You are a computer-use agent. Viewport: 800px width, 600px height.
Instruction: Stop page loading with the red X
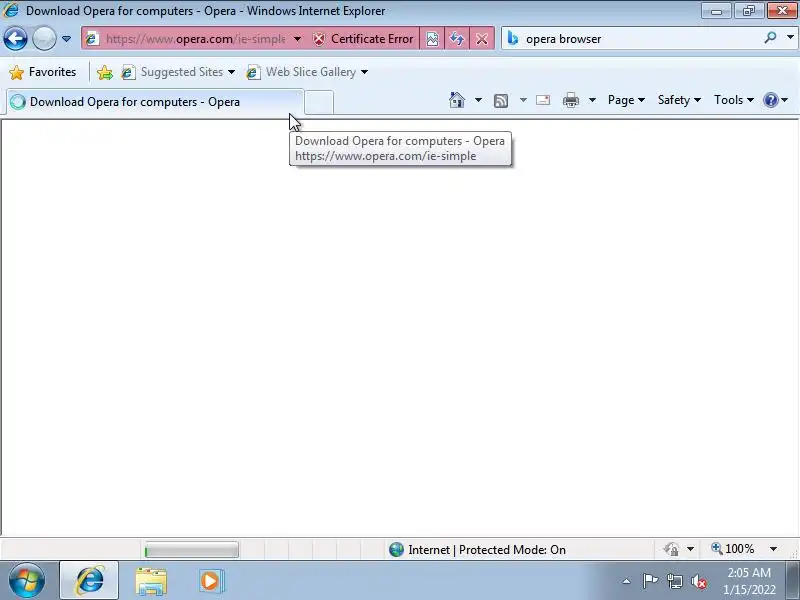[482, 39]
